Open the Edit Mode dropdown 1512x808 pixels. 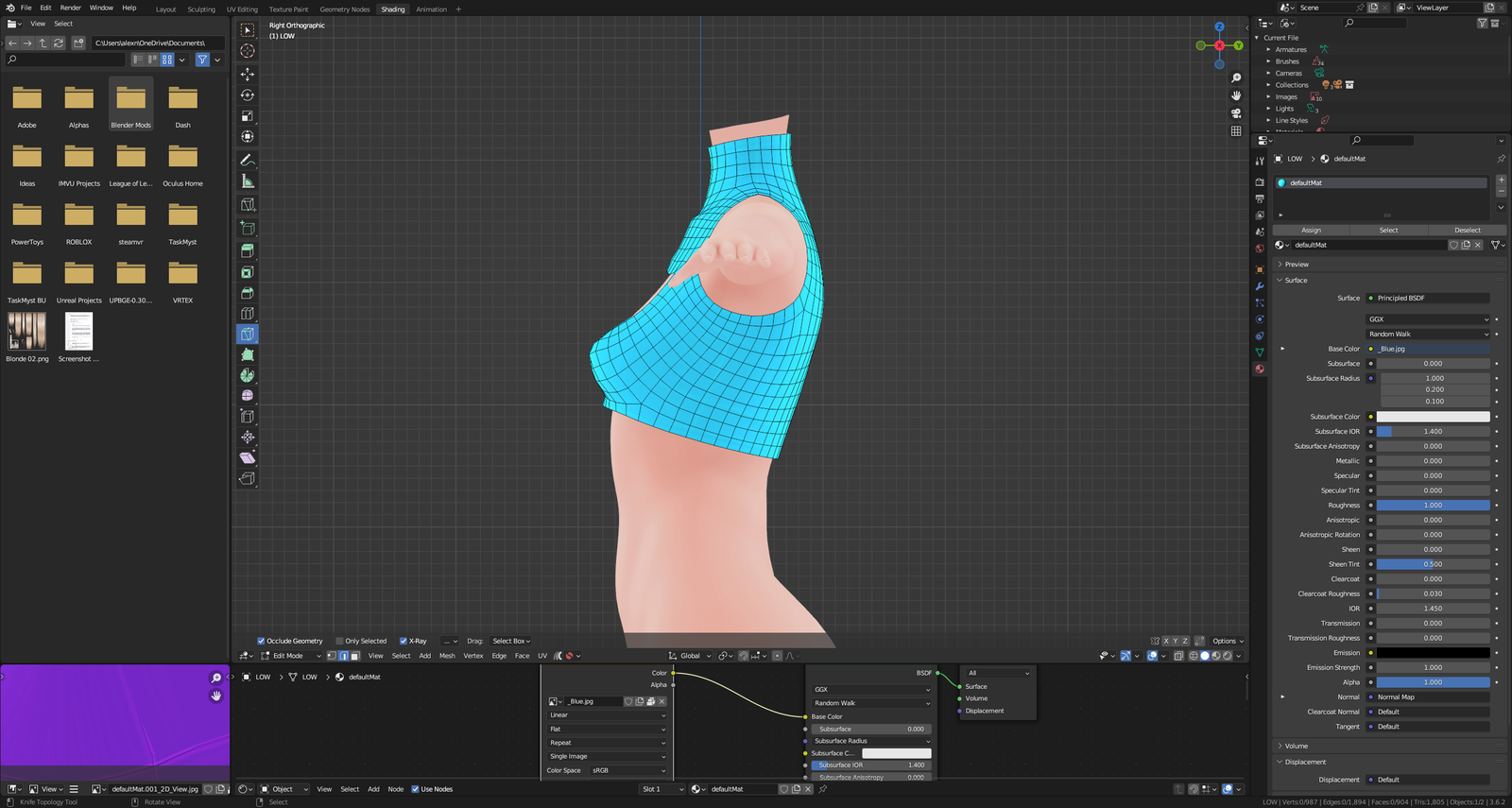(292, 656)
